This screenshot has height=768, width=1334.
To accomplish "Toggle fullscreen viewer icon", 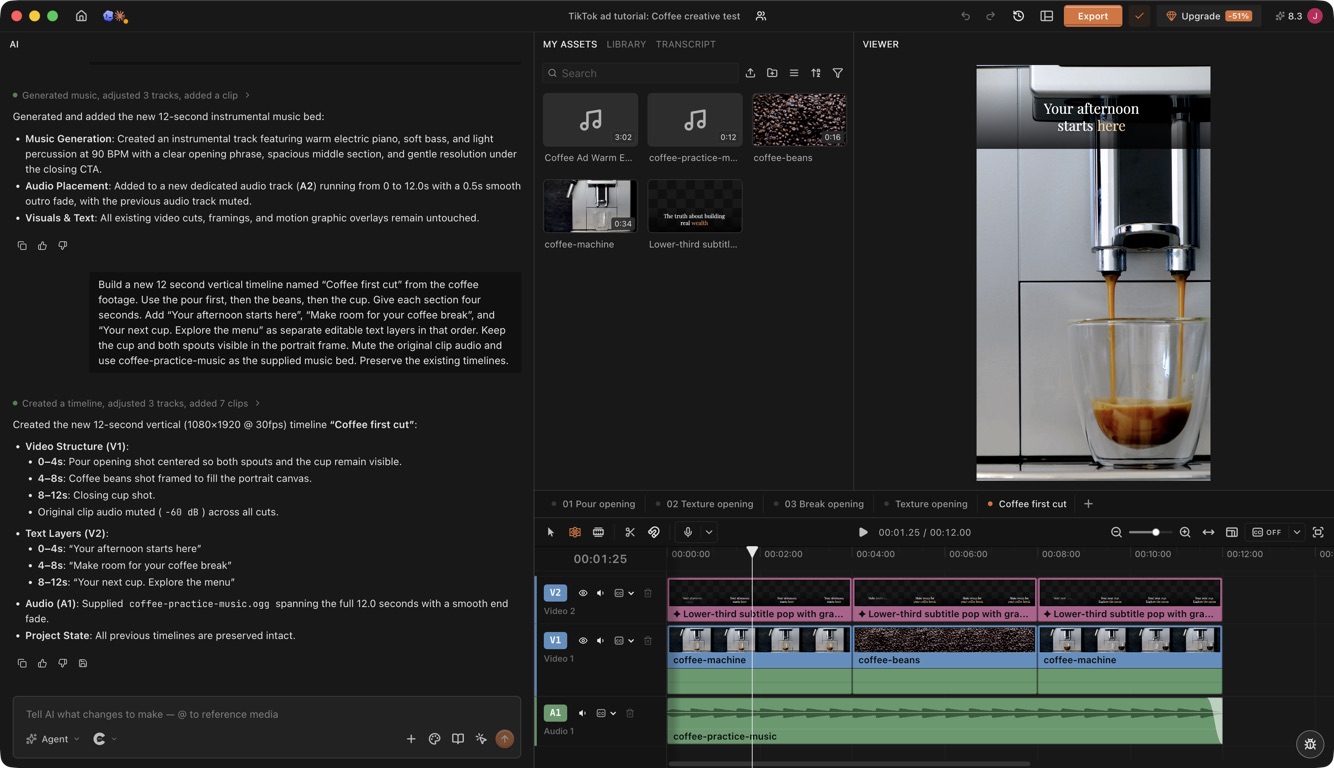I will 1318,532.
